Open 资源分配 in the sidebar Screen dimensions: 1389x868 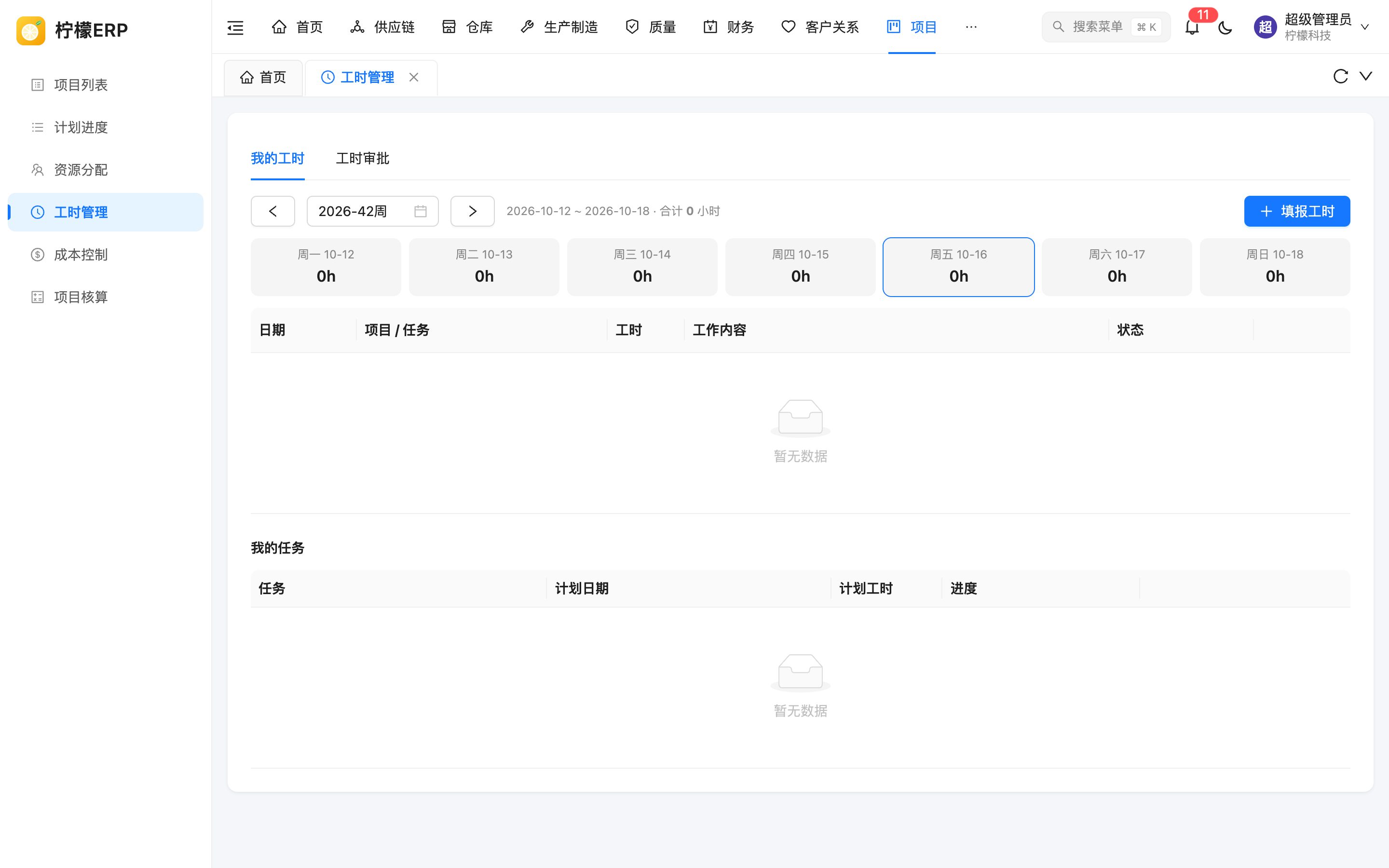(106, 170)
